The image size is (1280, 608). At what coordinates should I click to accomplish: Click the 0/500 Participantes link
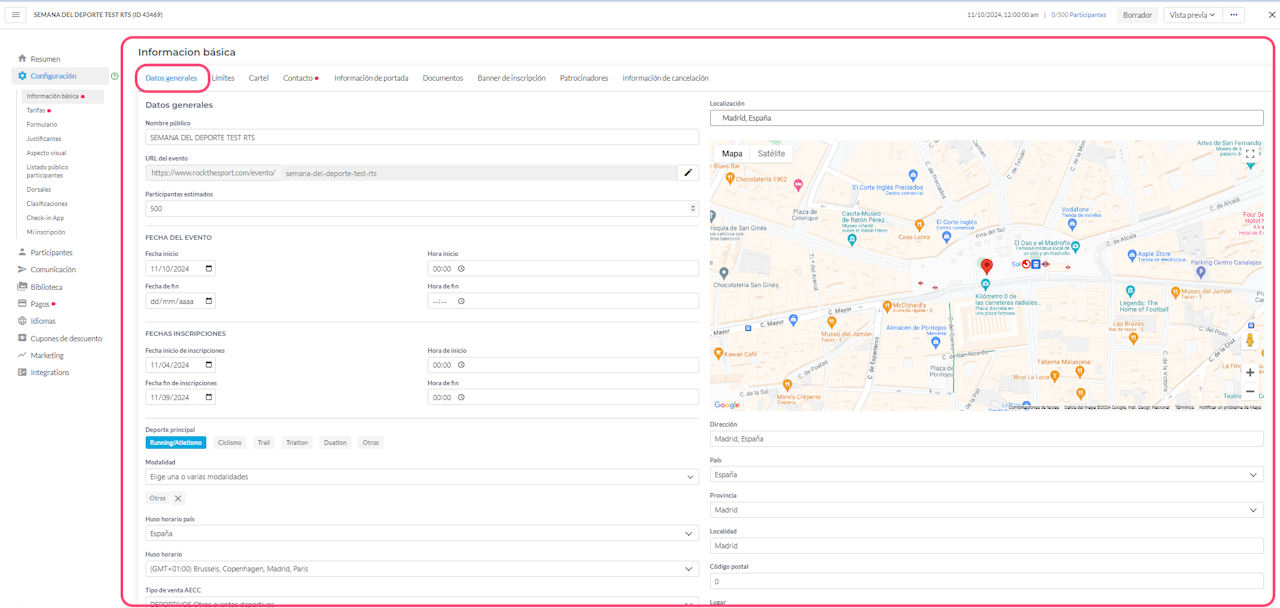click(1078, 15)
